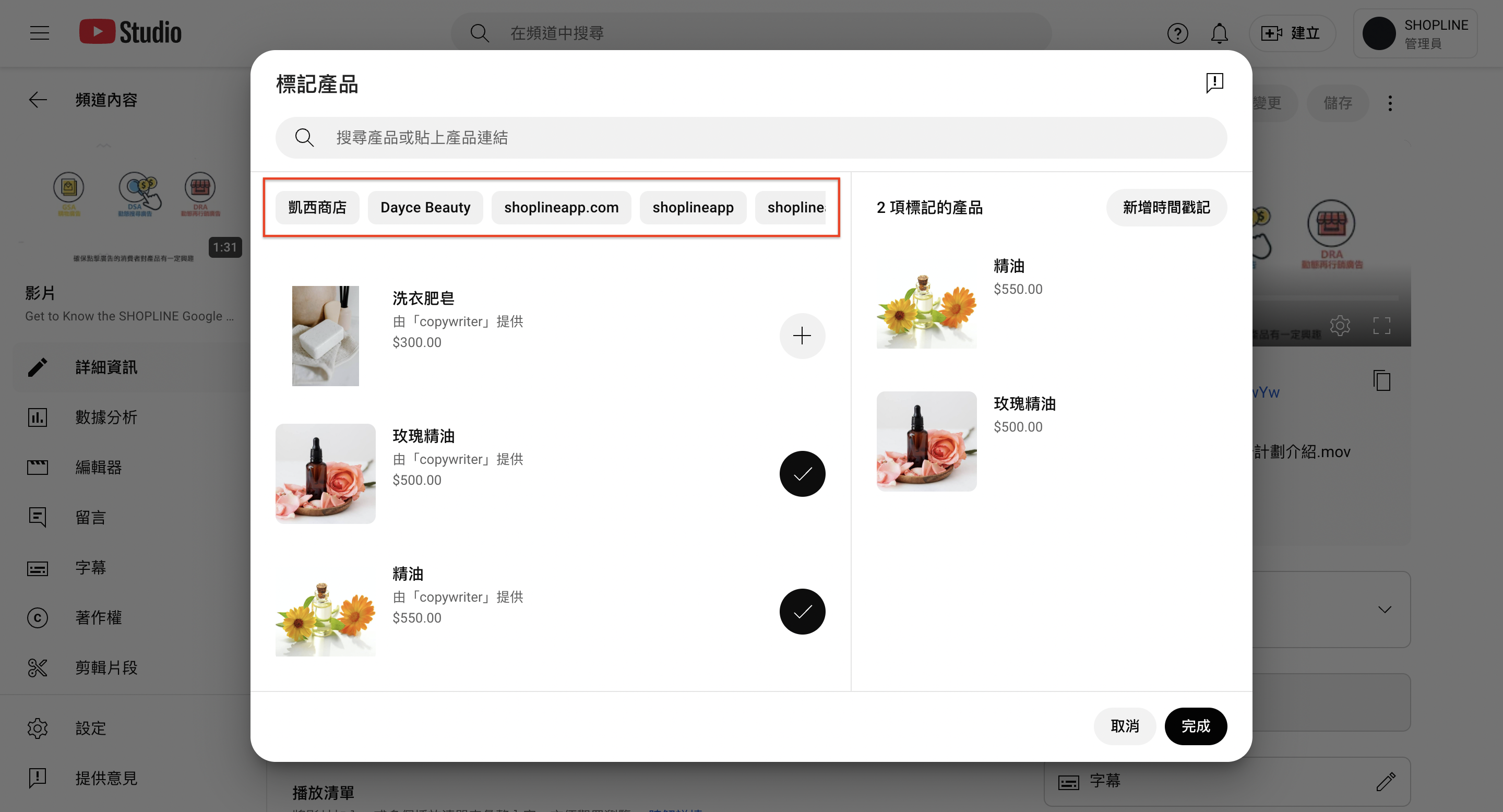1503x812 pixels.
Task: Untag 精油 $550 via its checkmark toggle
Action: 802,611
